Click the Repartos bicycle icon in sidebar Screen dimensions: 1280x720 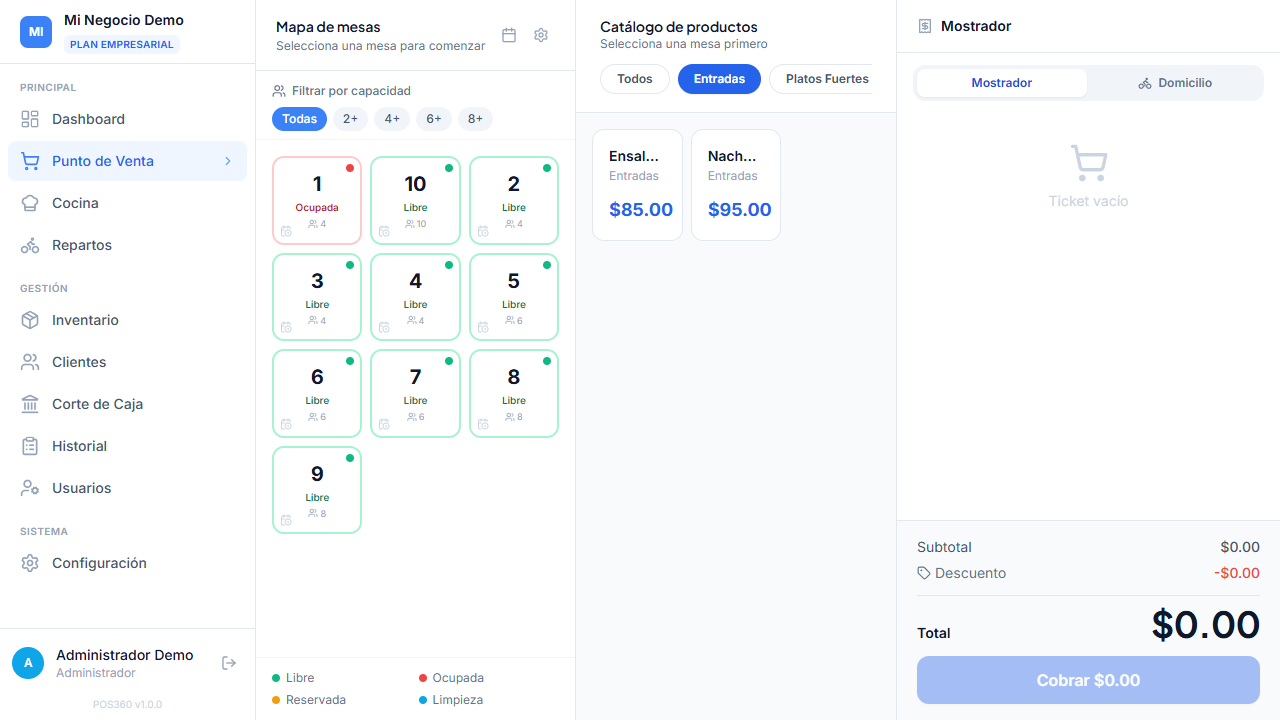coord(30,245)
